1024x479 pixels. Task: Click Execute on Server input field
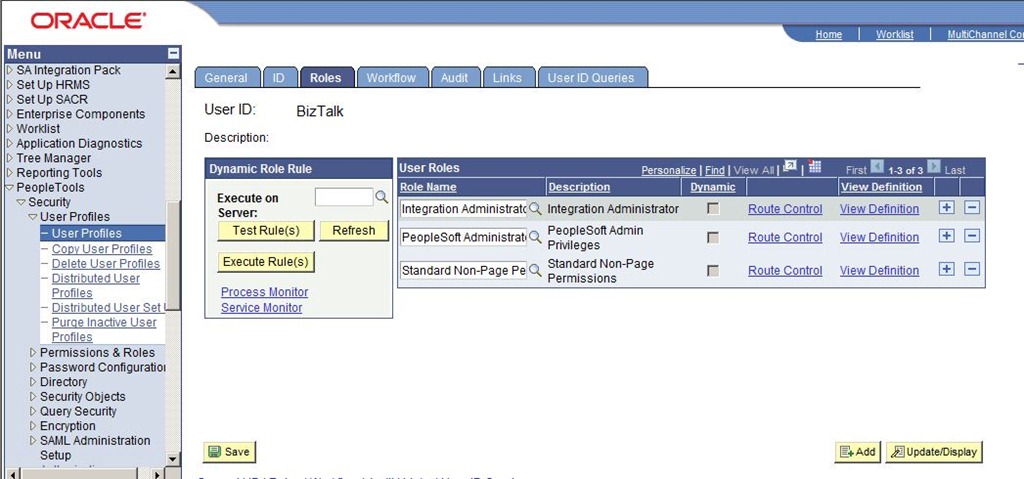[344, 197]
